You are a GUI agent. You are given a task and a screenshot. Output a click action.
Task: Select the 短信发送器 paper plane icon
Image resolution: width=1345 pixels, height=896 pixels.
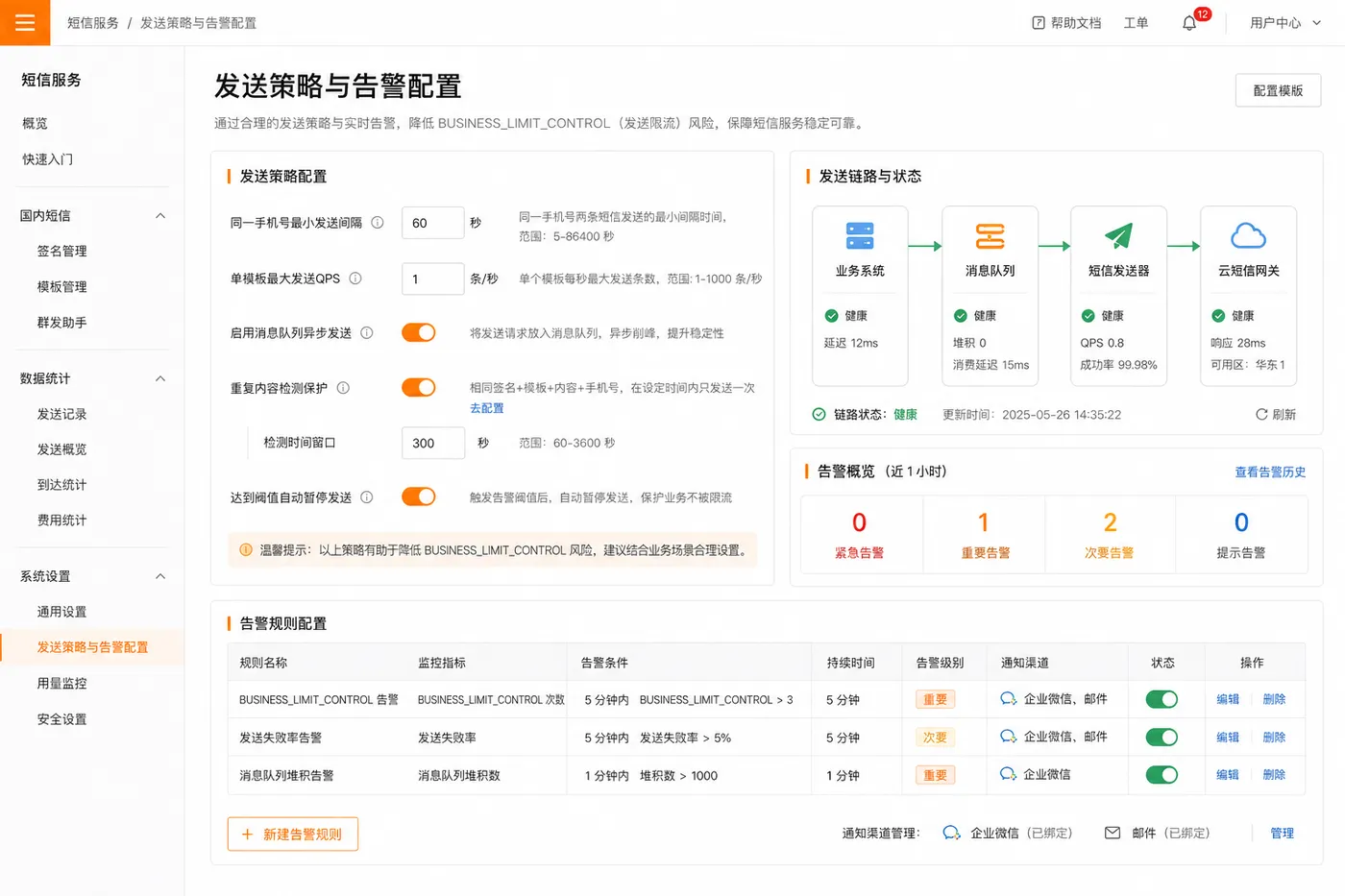(1118, 236)
